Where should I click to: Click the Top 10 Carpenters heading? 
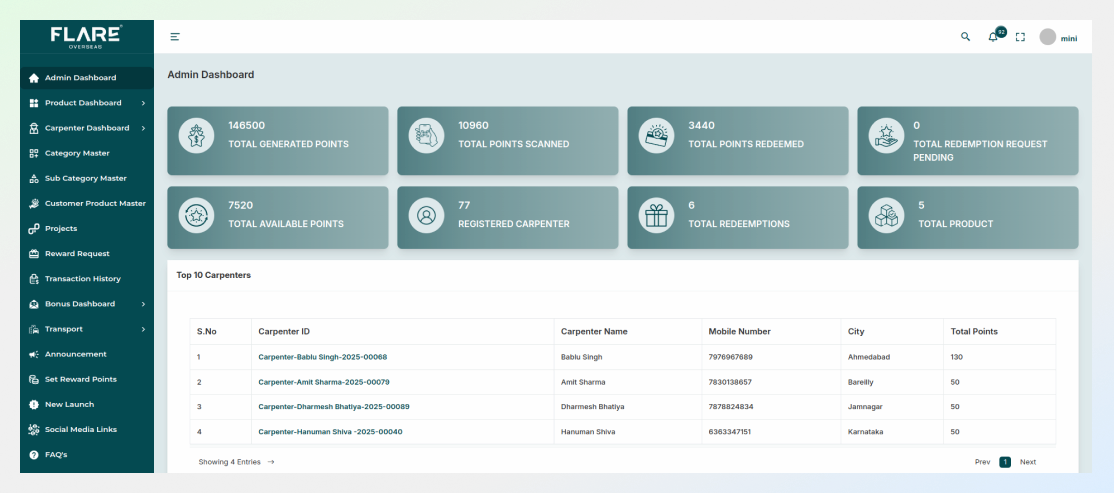click(214, 276)
